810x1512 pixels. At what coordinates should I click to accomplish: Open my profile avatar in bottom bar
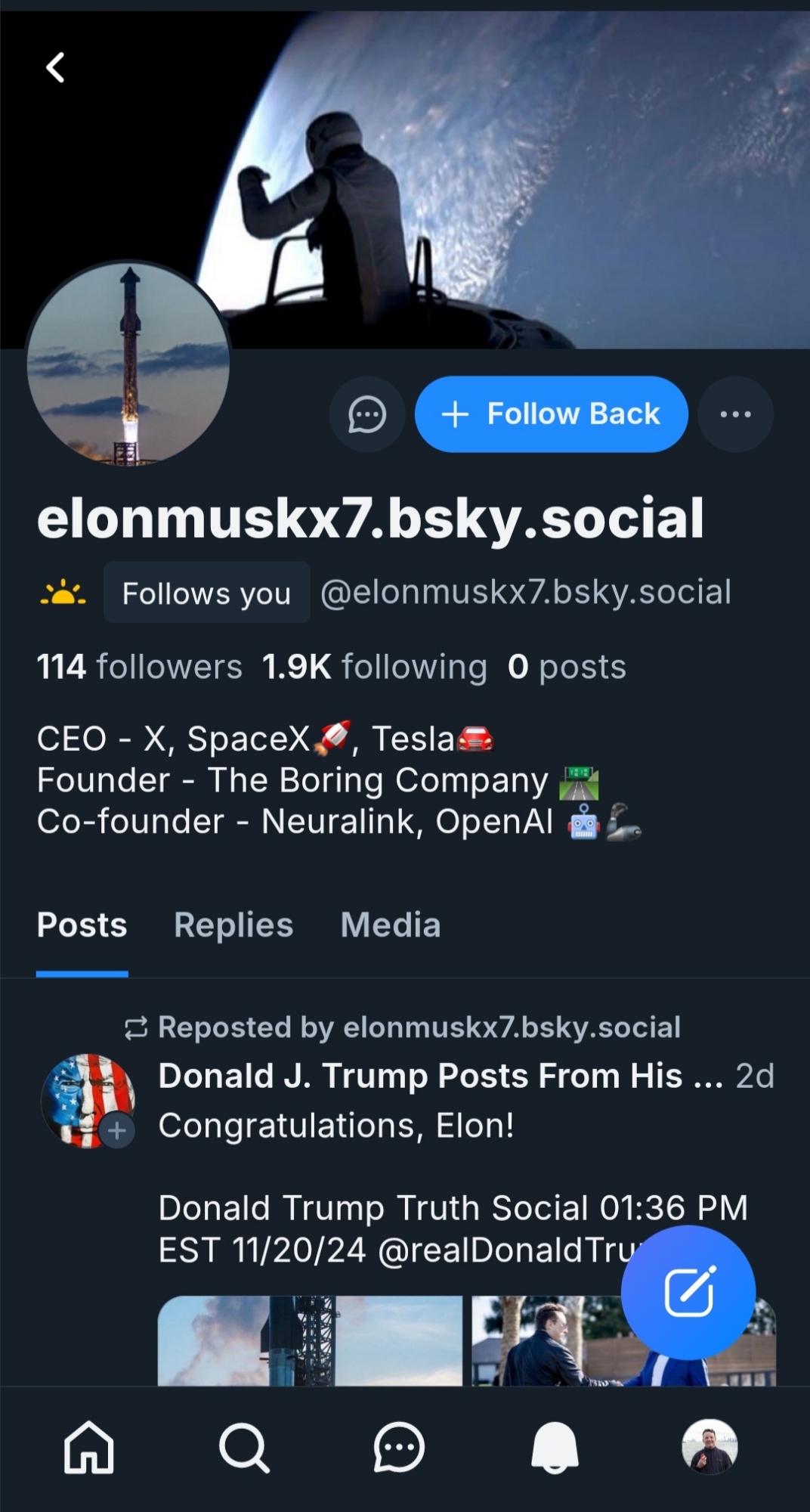[710, 1447]
